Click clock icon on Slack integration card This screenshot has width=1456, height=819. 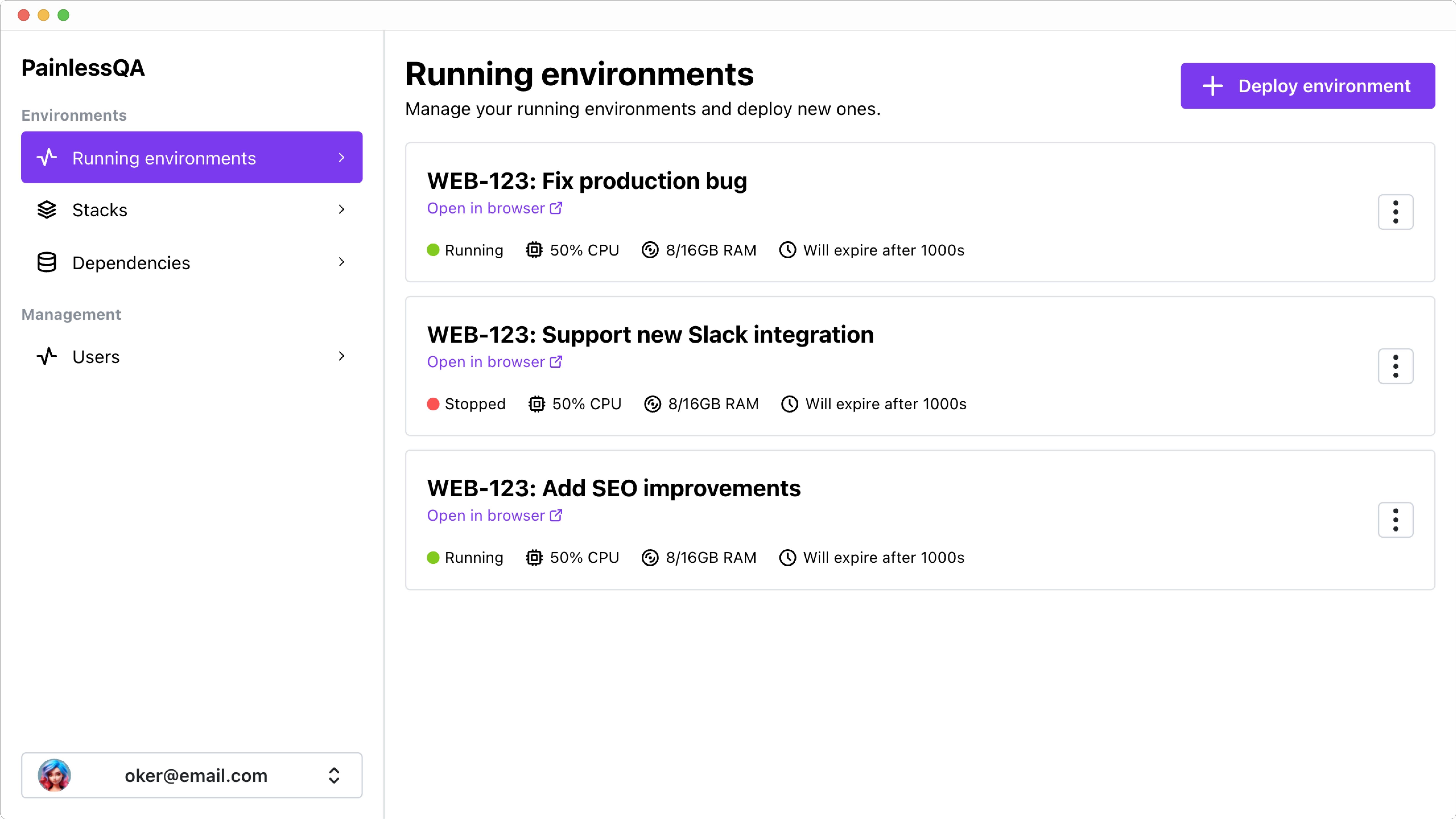[790, 404]
